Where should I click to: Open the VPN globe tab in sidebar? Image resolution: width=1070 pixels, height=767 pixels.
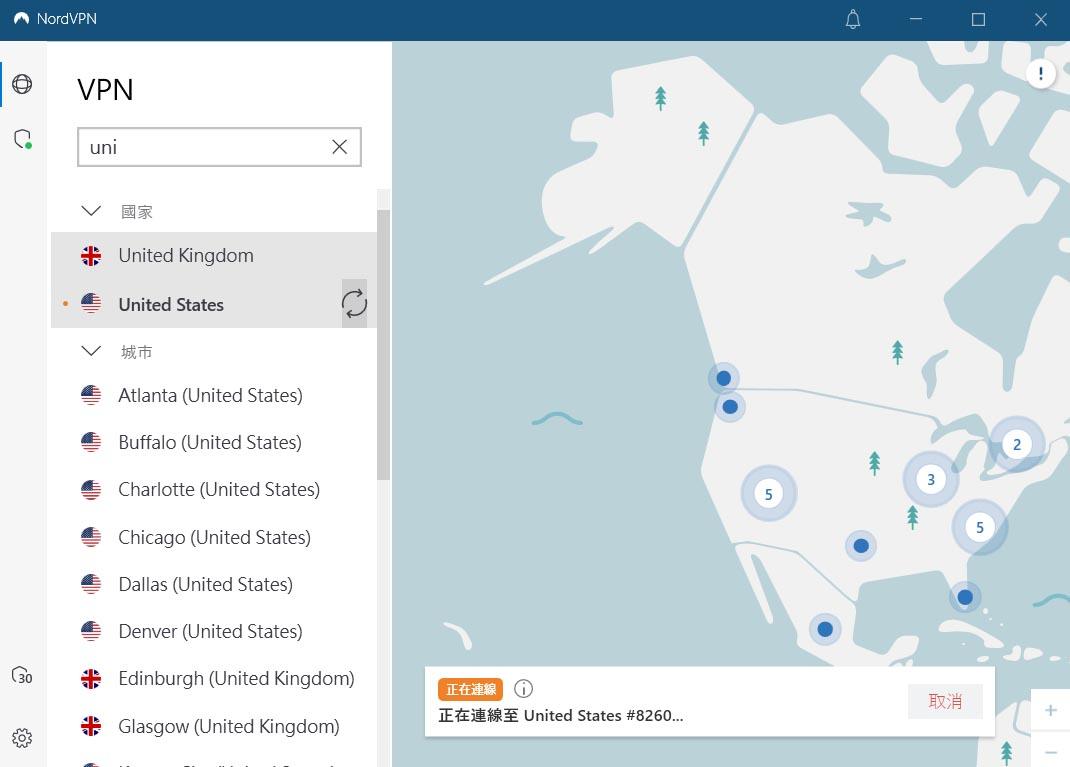point(22,84)
